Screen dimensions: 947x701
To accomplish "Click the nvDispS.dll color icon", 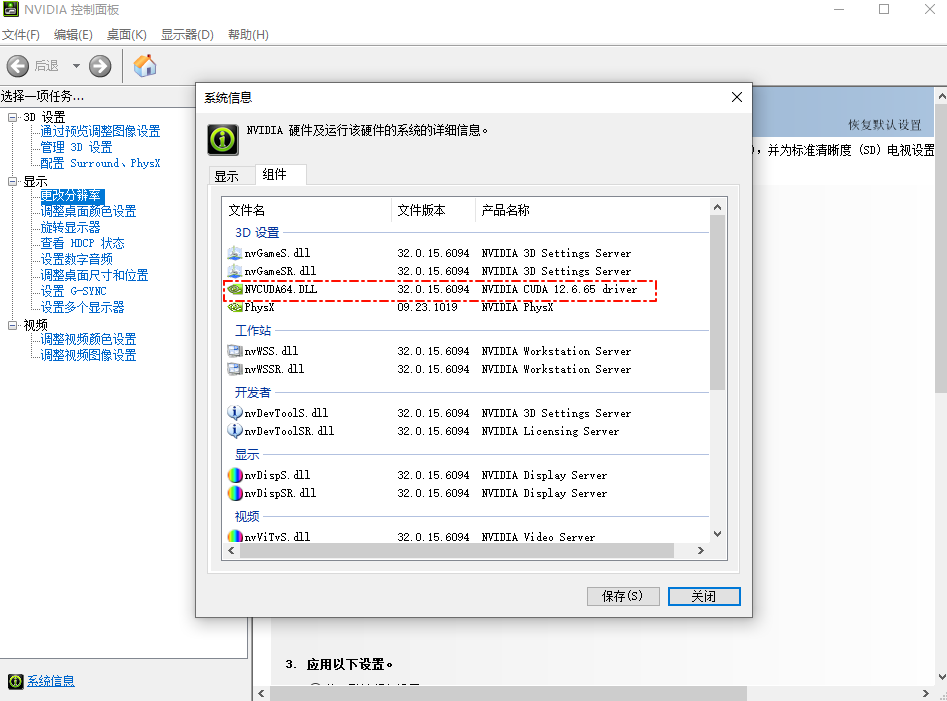I will click(x=234, y=475).
